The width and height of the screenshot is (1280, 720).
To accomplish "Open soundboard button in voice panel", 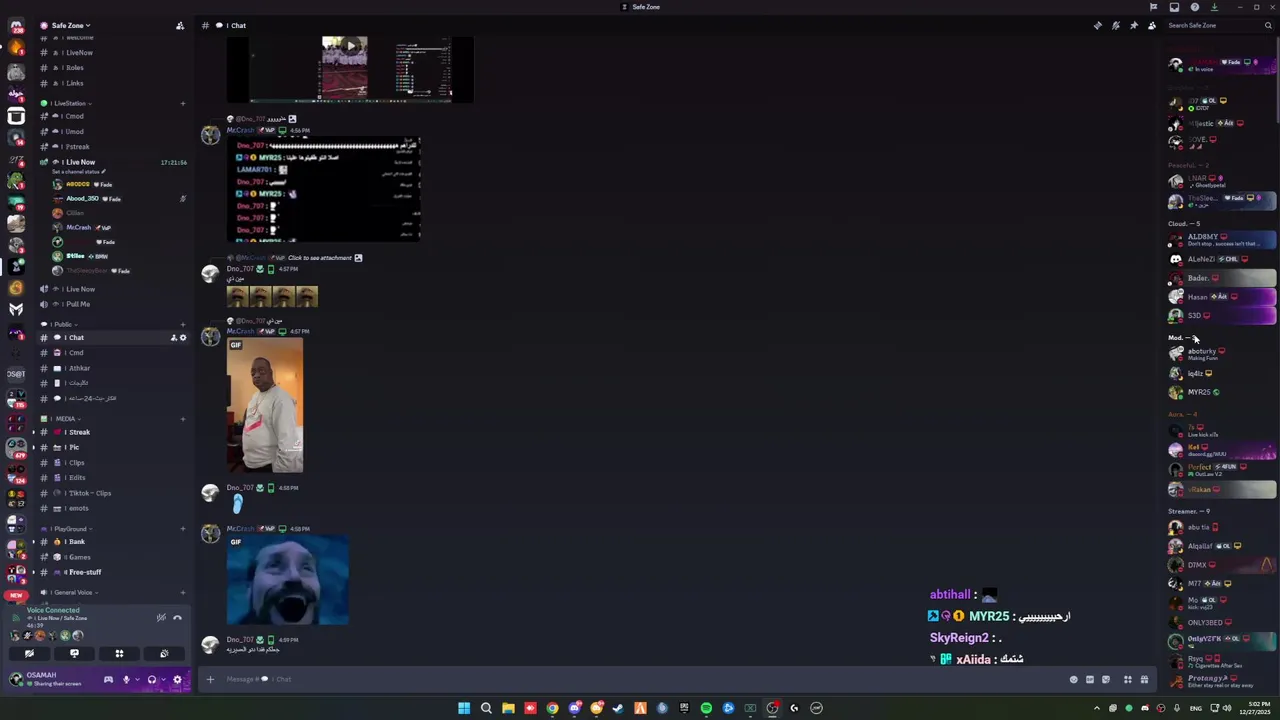I will (164, 653).
